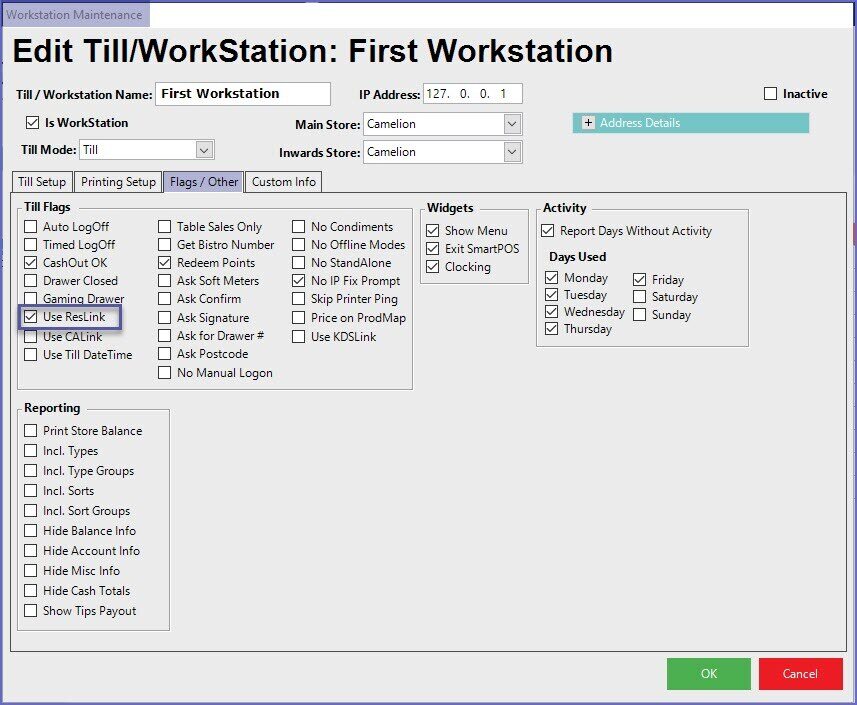The width and height of the screenshot is (857, 705).
Task: Tick the Inactive checkbox
Action: (x=770, y=94)
